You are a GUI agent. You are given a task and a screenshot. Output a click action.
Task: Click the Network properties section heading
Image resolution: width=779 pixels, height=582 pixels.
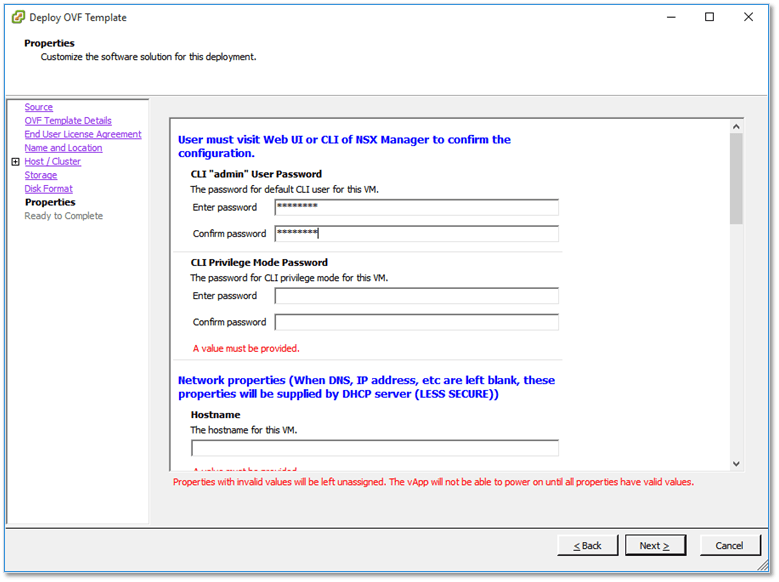[x=367, y=387]
